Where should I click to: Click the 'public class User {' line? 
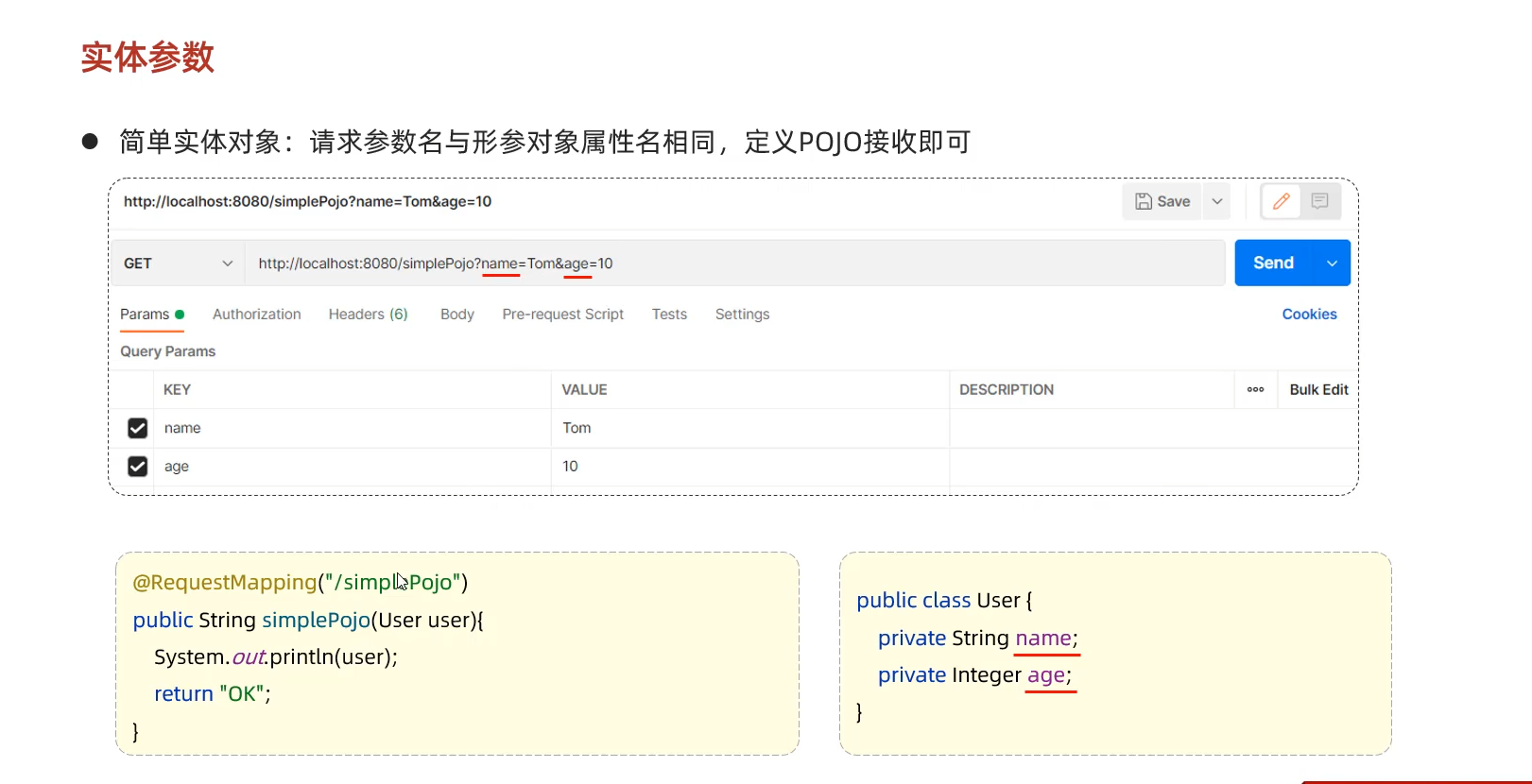tap(944, 600)
